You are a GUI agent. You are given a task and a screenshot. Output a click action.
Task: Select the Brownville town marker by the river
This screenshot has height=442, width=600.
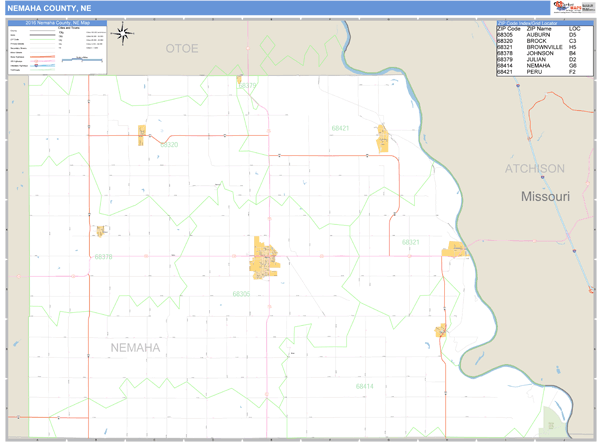[455, 249]
